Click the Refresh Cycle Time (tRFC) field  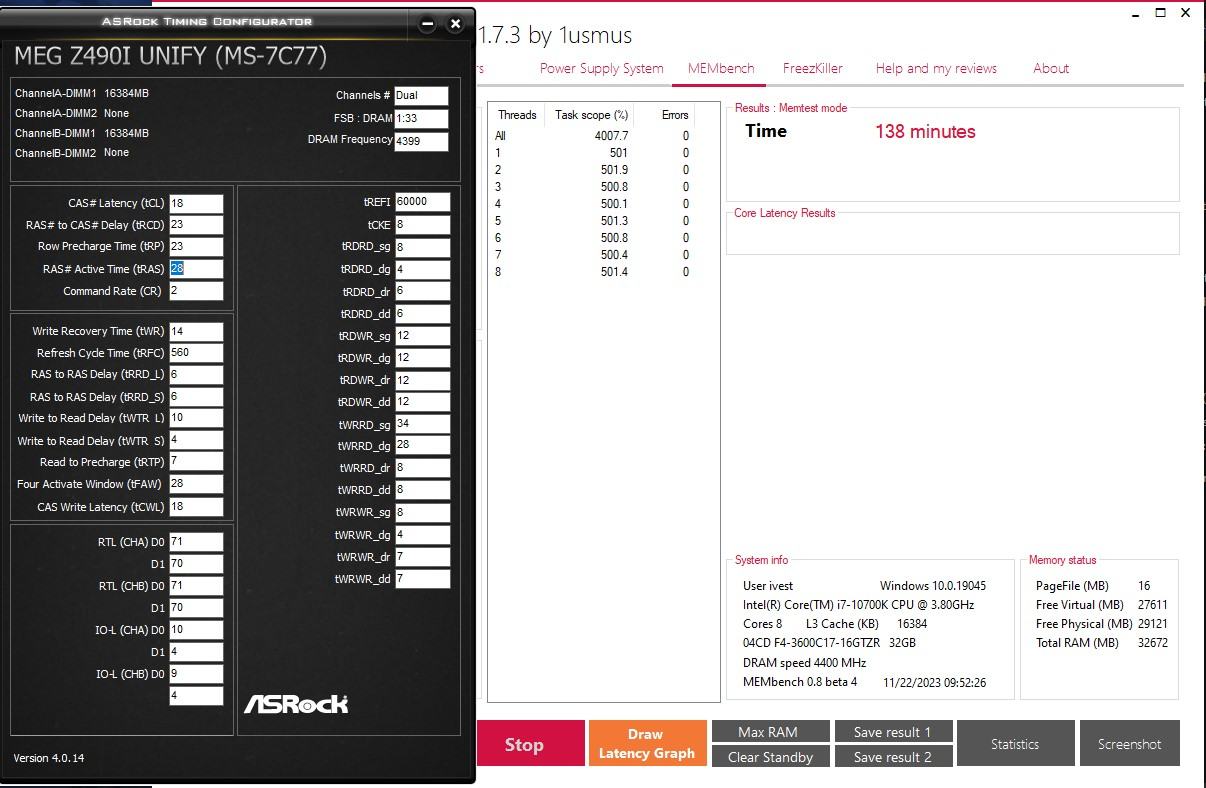[x=196, y=353]
